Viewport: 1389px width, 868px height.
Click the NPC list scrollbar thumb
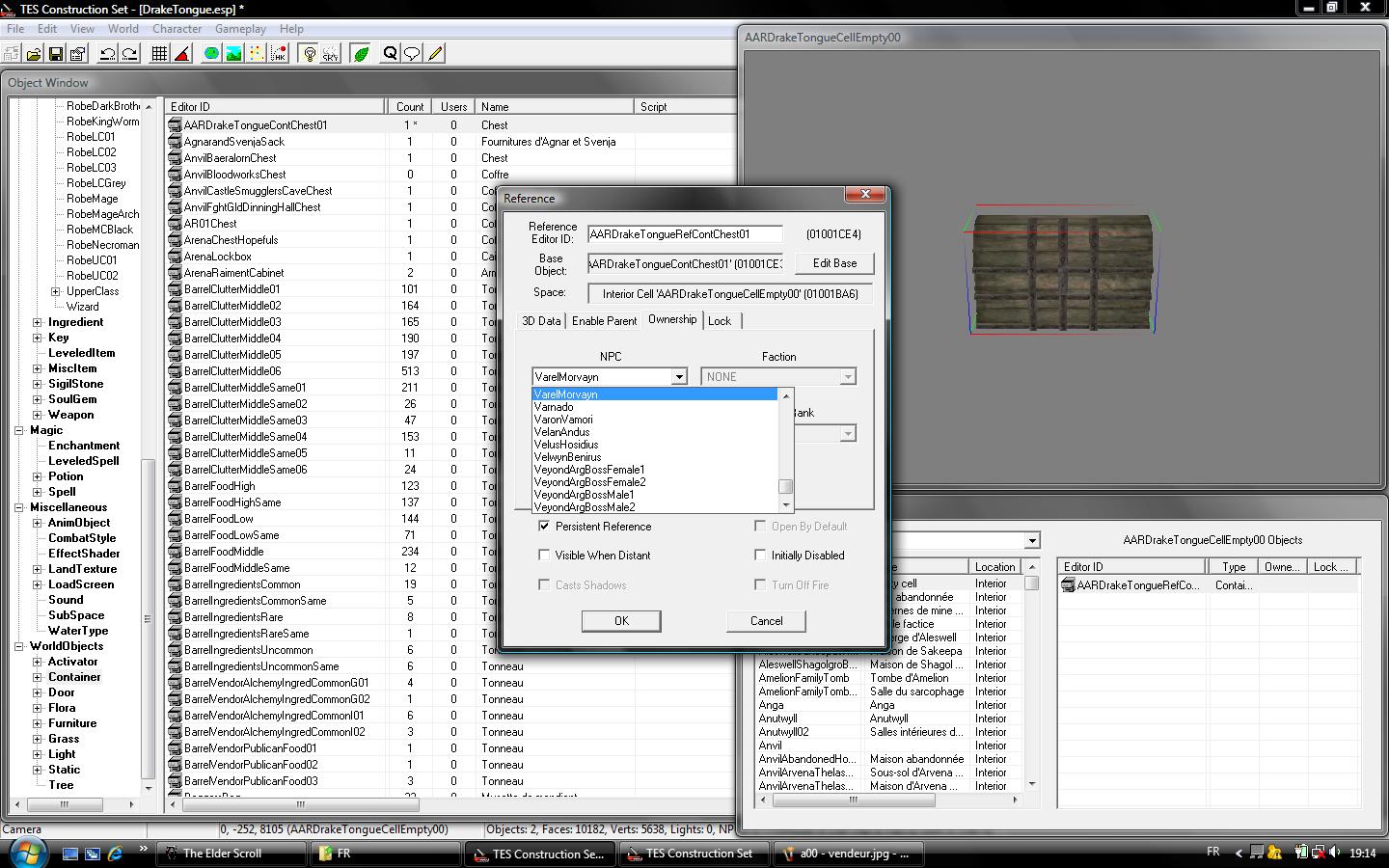tap(786, 486)
